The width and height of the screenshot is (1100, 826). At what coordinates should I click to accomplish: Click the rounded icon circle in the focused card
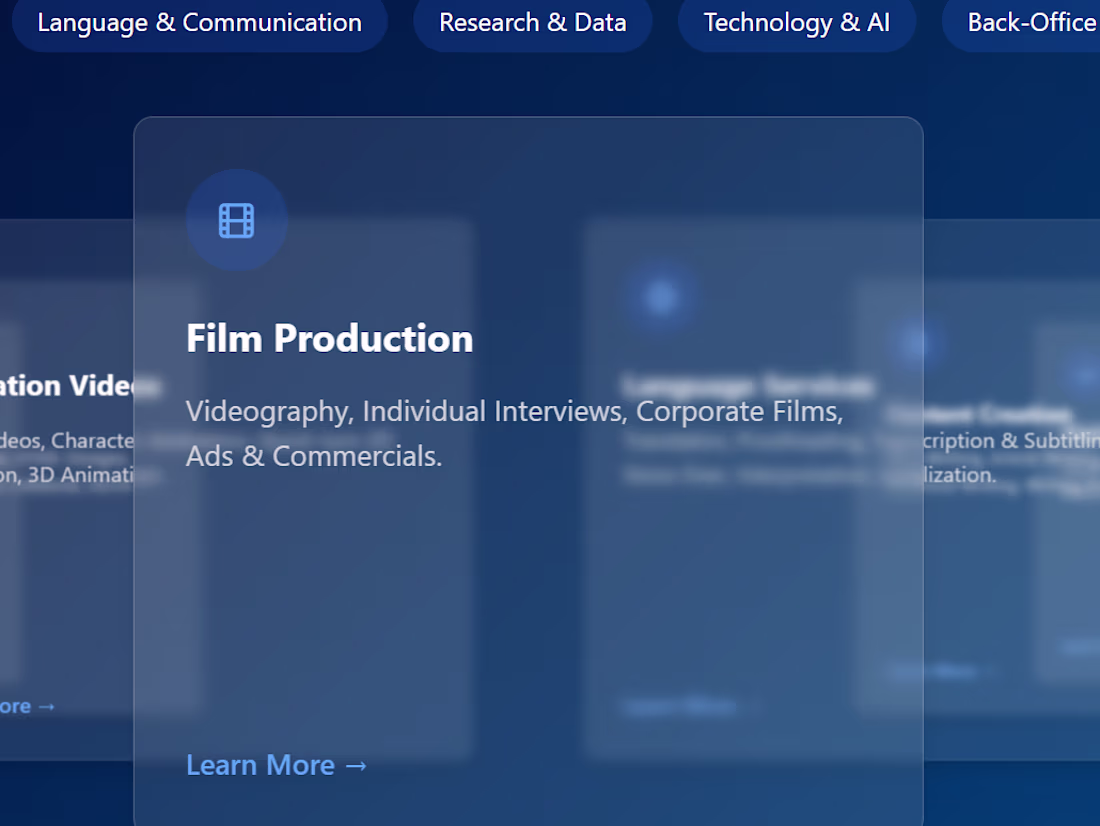click(x=237, y=220)
